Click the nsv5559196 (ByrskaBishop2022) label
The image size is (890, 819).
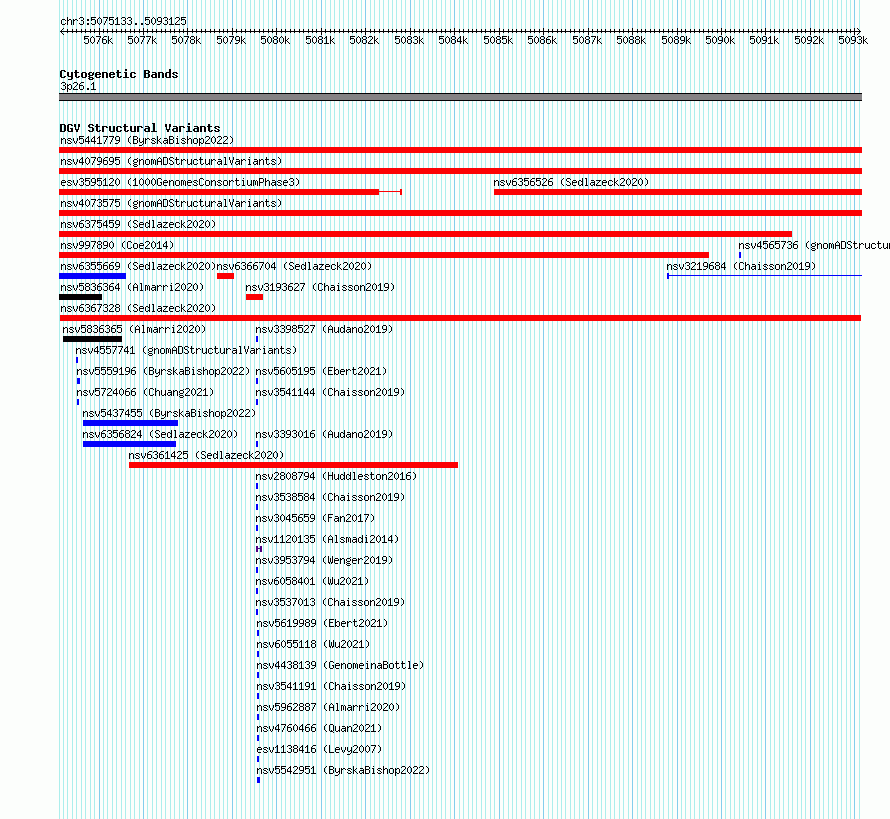click(163, 371)
